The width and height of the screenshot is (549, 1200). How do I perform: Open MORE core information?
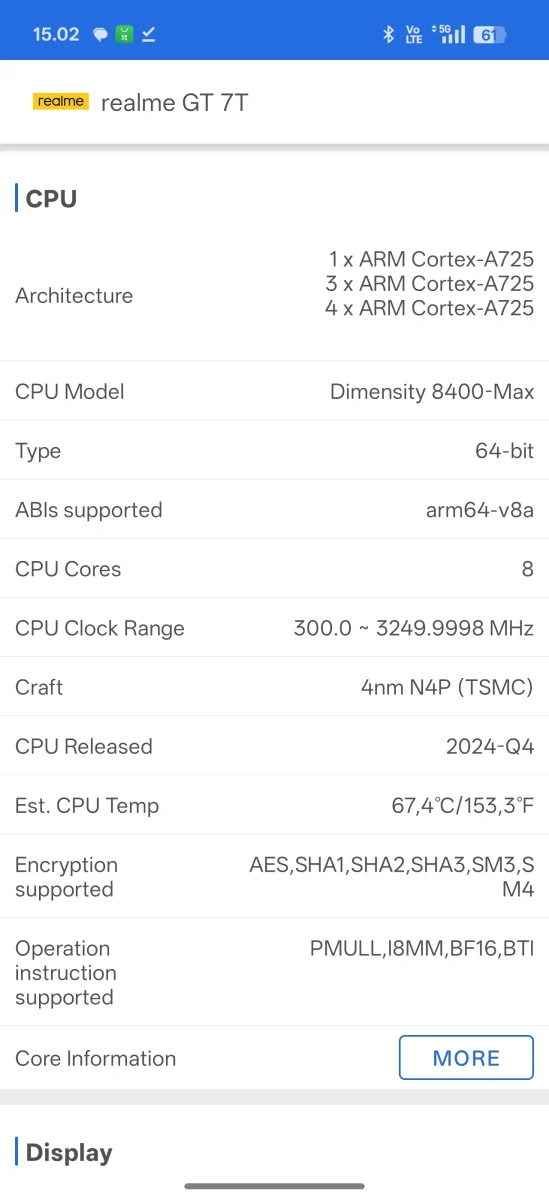point(466,1058)
